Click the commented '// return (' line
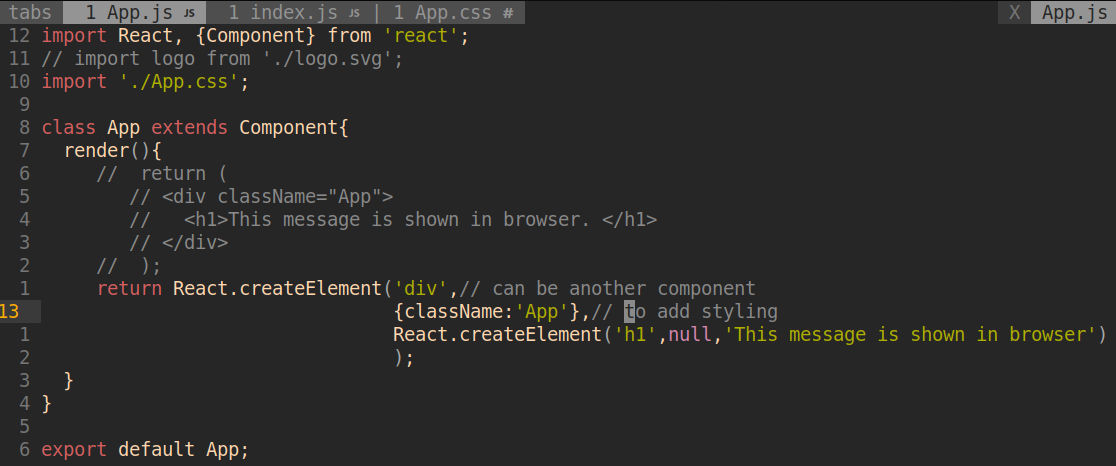Viewport: 1116px width, 466px height. 162,174
